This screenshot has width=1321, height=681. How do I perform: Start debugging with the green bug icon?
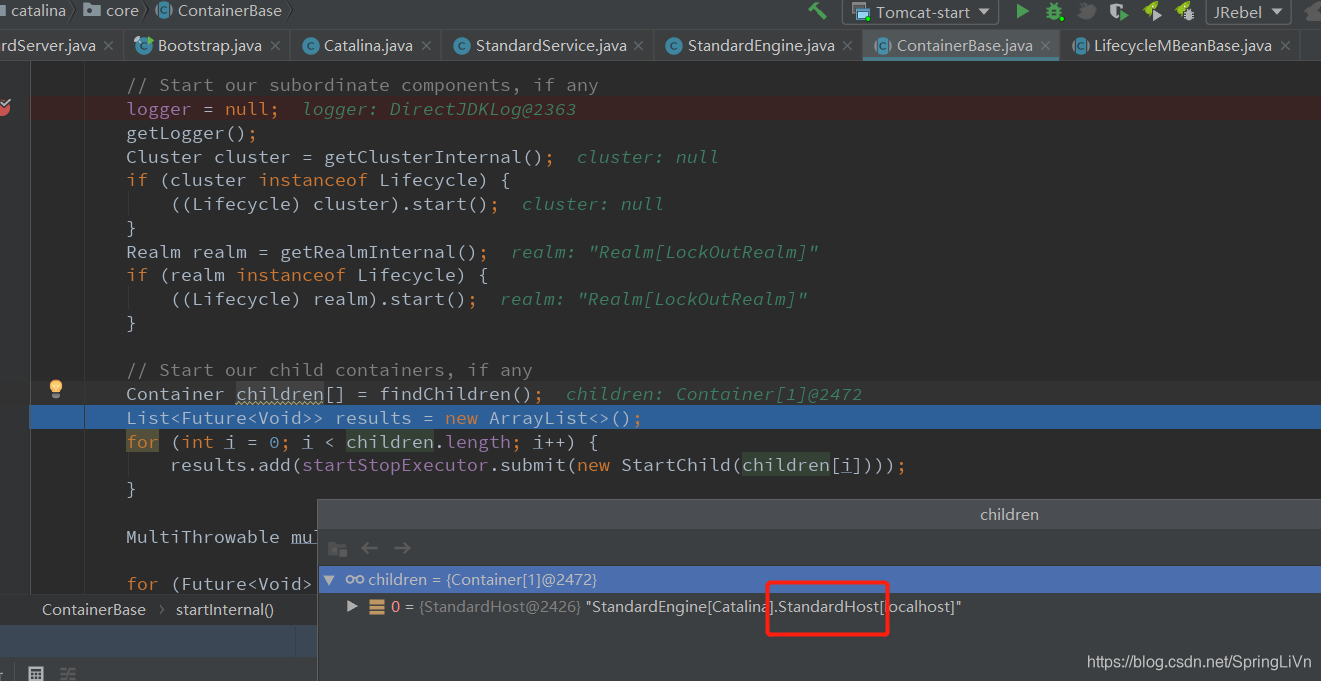(1054, 12)
